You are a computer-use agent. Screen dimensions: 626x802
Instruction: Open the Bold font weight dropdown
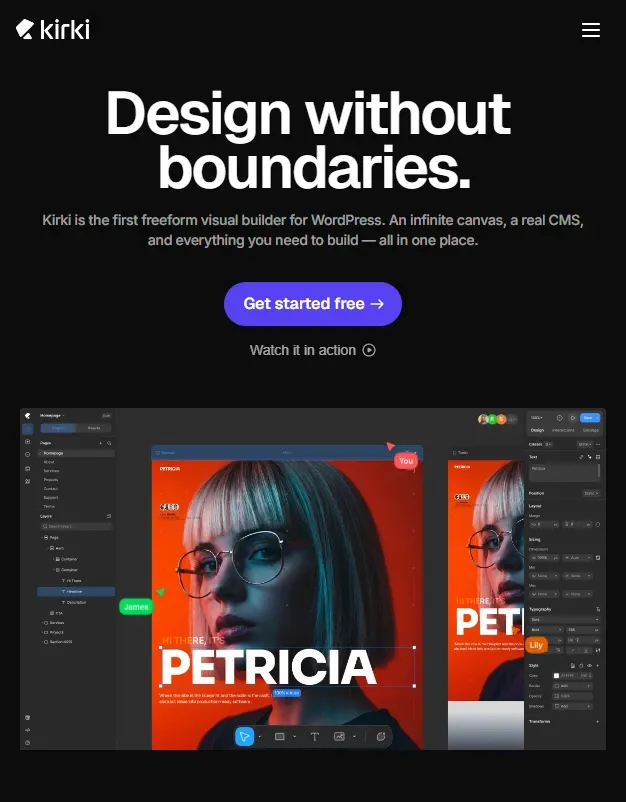coord(546,630)
